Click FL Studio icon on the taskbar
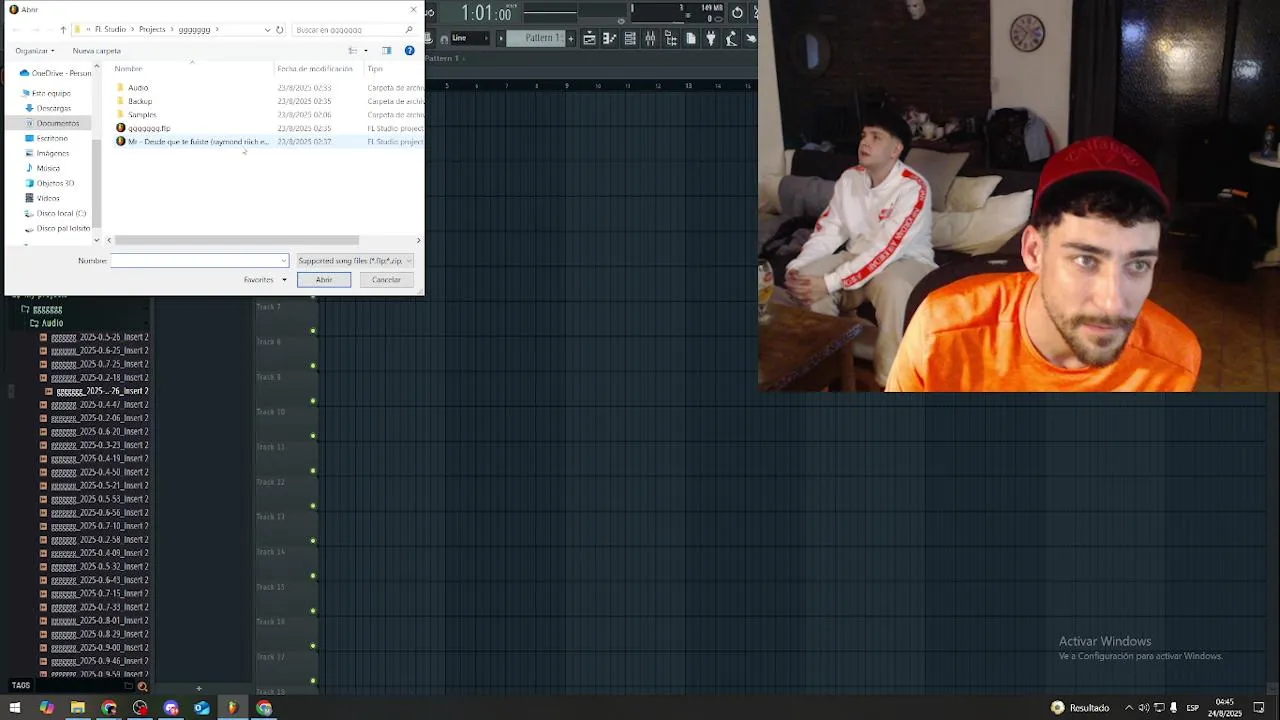This screenshot has width=1280, height=720. tap(233, 708)
